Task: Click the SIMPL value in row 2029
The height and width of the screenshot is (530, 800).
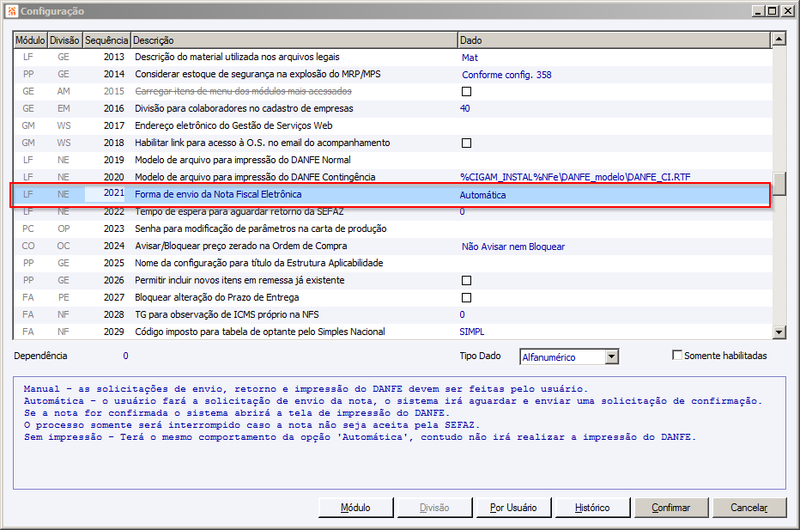Action: [472, 332]
